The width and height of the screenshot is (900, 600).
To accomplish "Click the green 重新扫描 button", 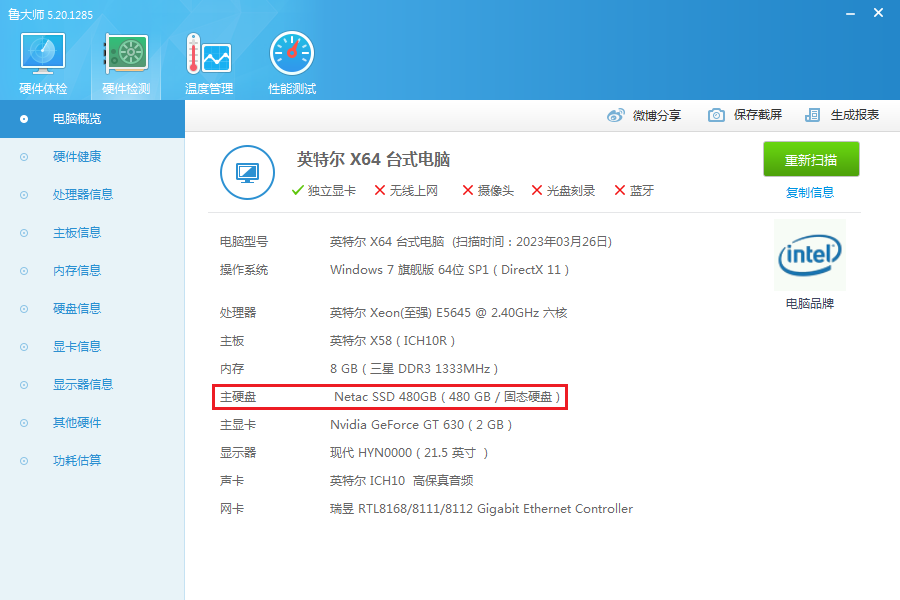I will point(811,159).
